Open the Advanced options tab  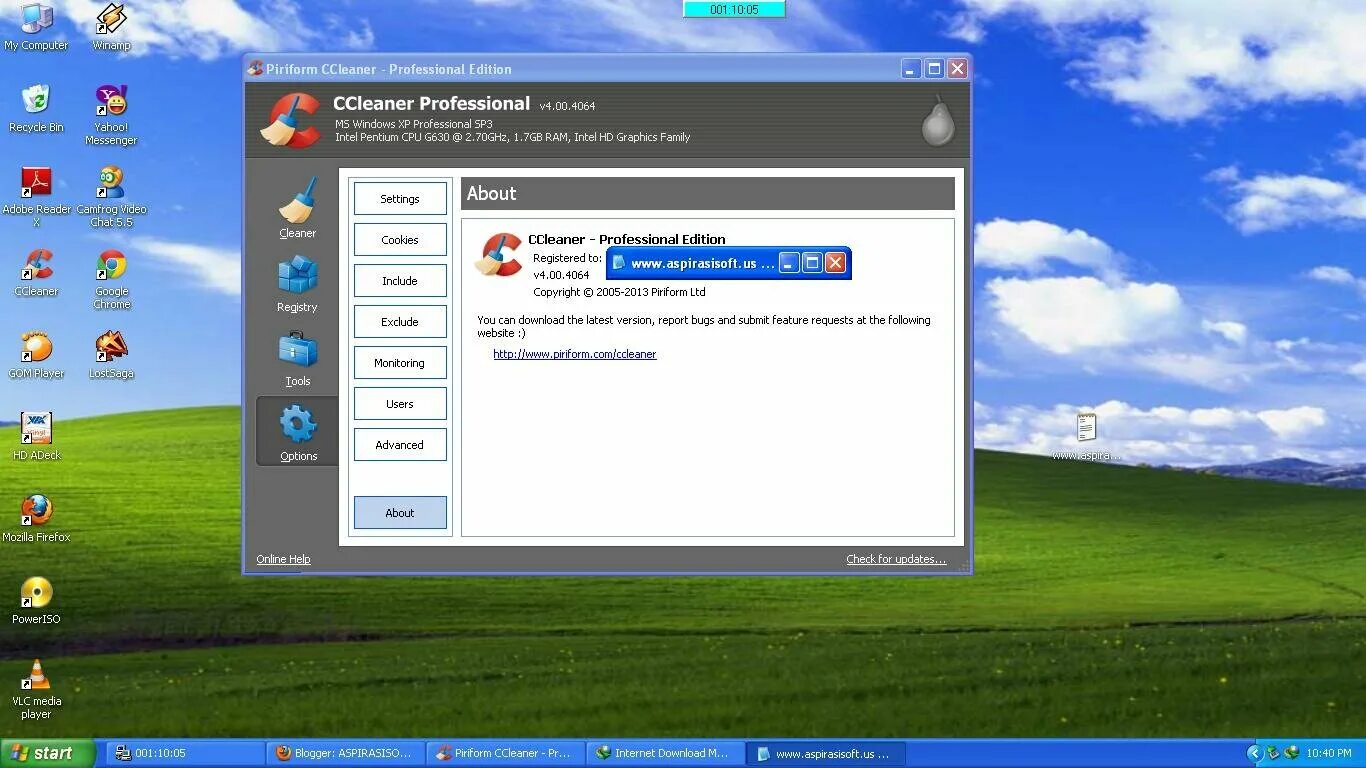point(400,445)
